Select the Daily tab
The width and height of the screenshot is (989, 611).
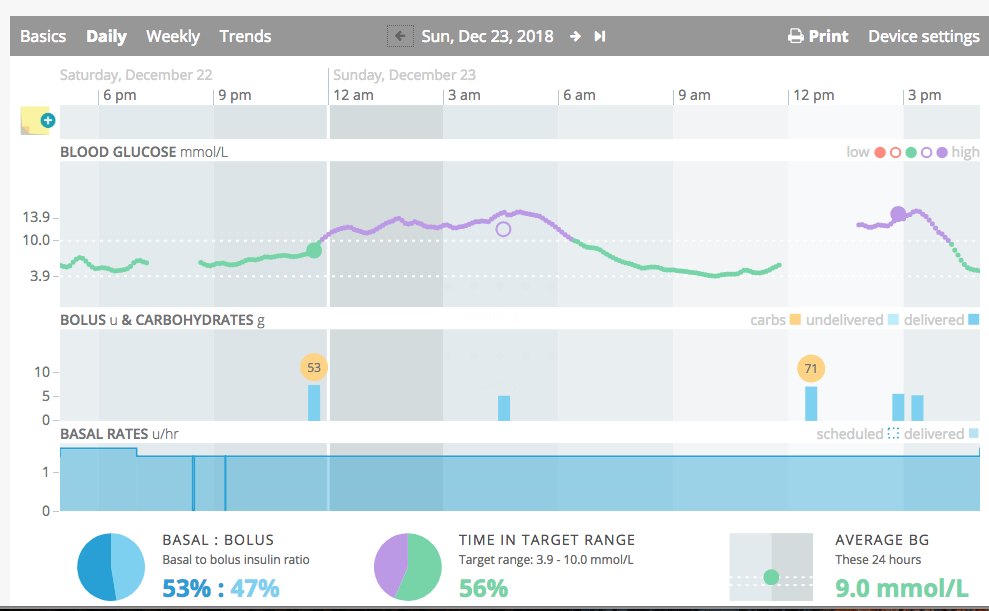107,37
